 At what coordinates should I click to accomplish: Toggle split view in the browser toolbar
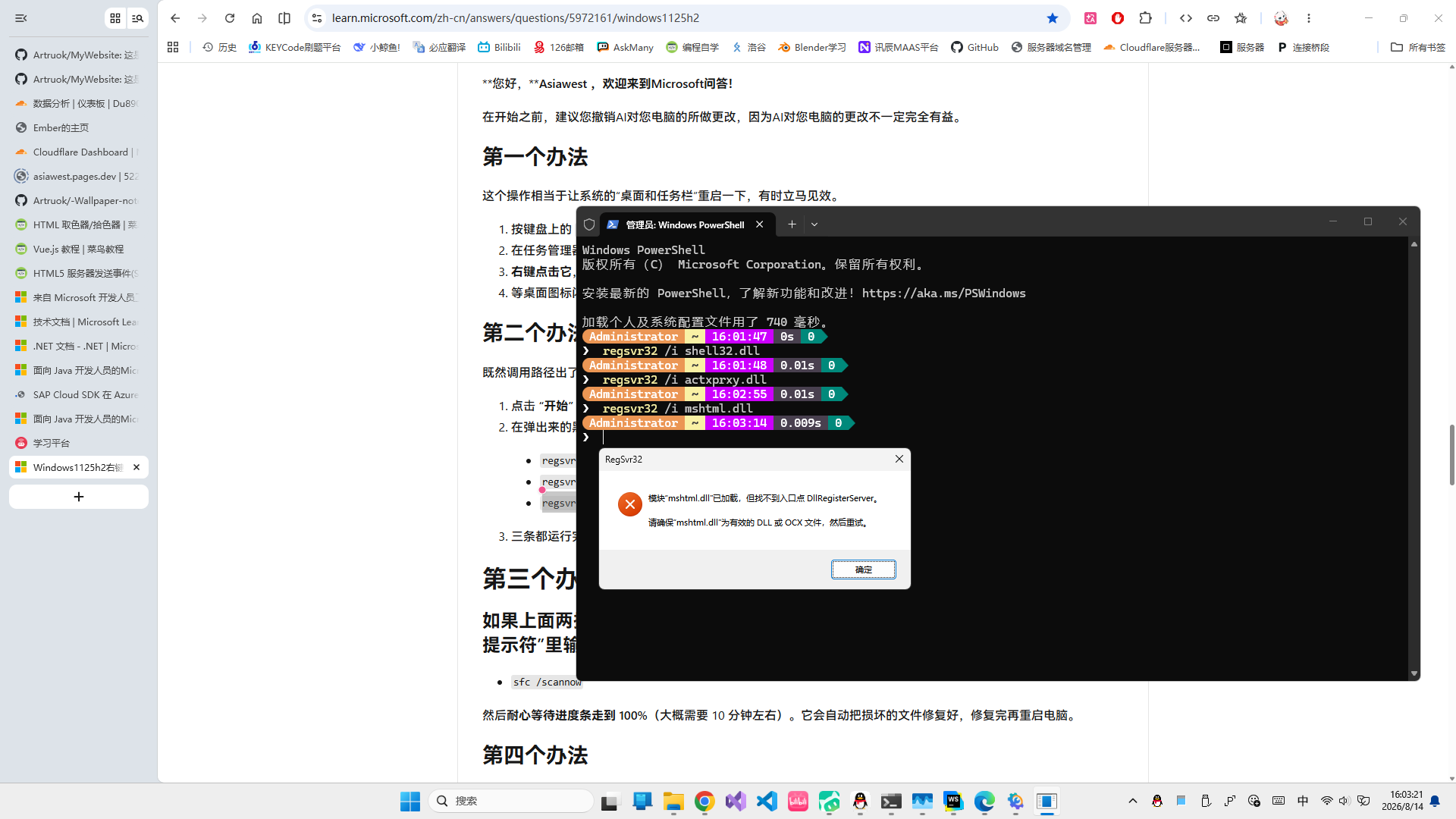(284, 18)
